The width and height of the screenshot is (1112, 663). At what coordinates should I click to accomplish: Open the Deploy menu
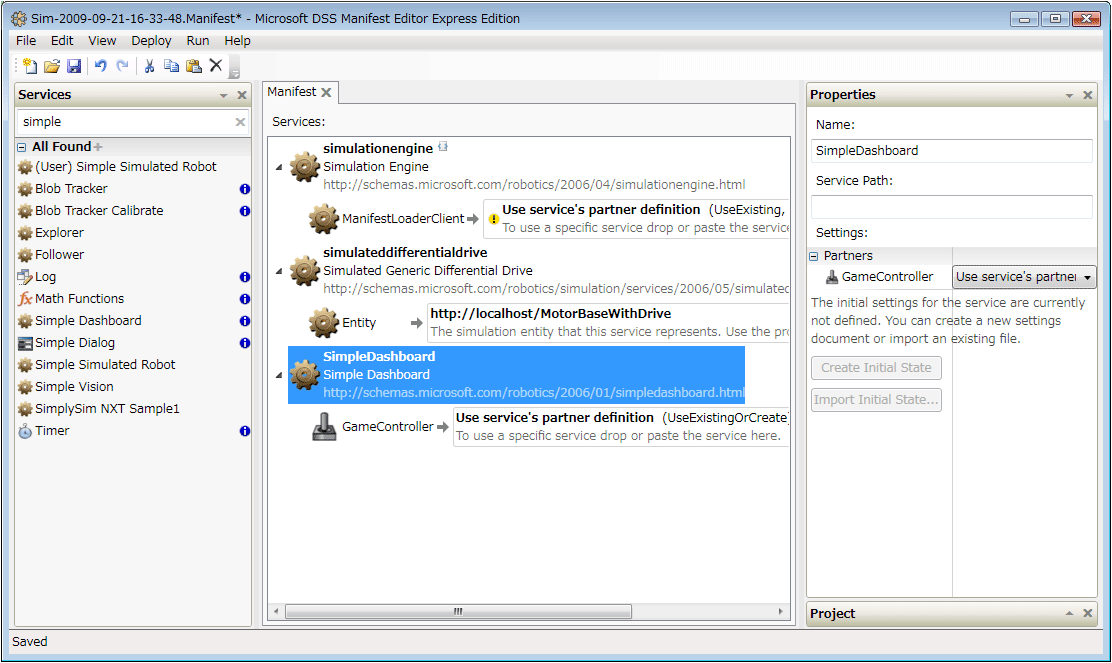coord(151,40)
